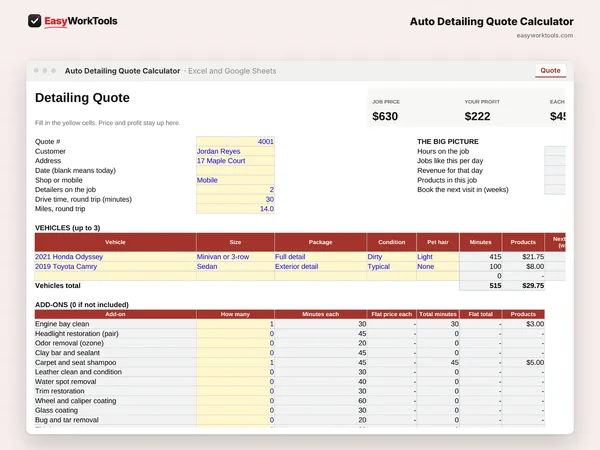Open the Quote tab
Viewport: 600px width, 450px height.
[550, 70]
